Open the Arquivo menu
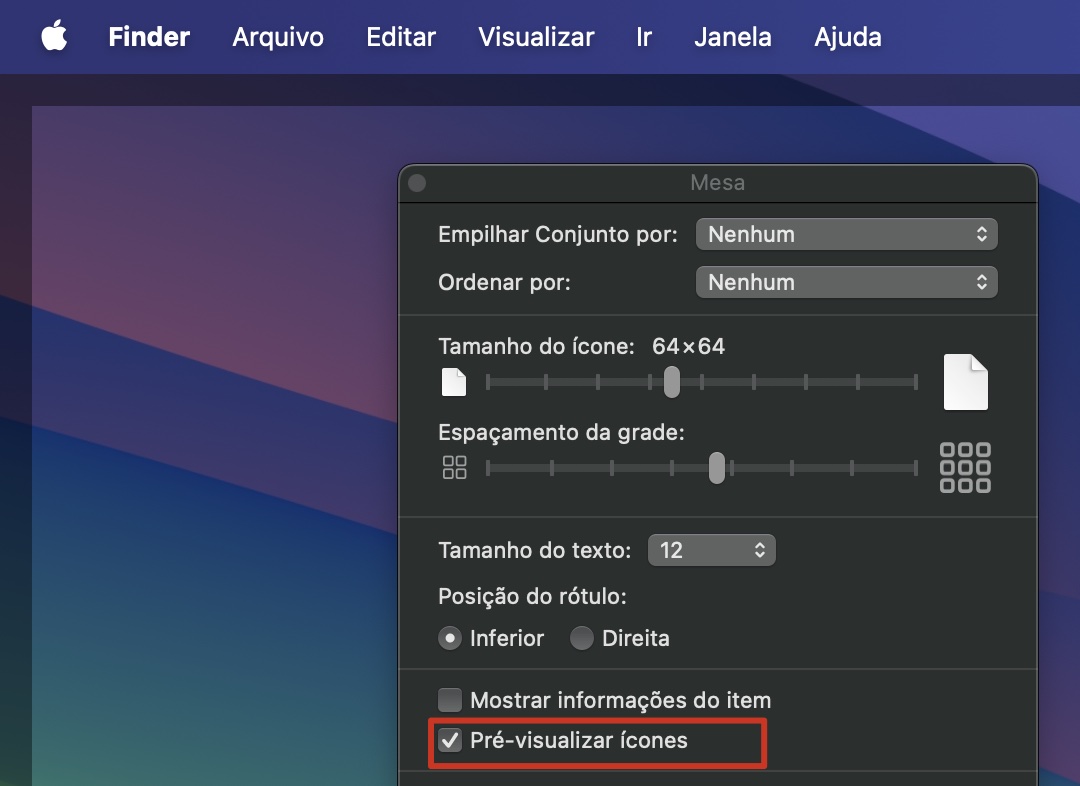This screenshot has height=786, width=1080. [x=277, y=37]
